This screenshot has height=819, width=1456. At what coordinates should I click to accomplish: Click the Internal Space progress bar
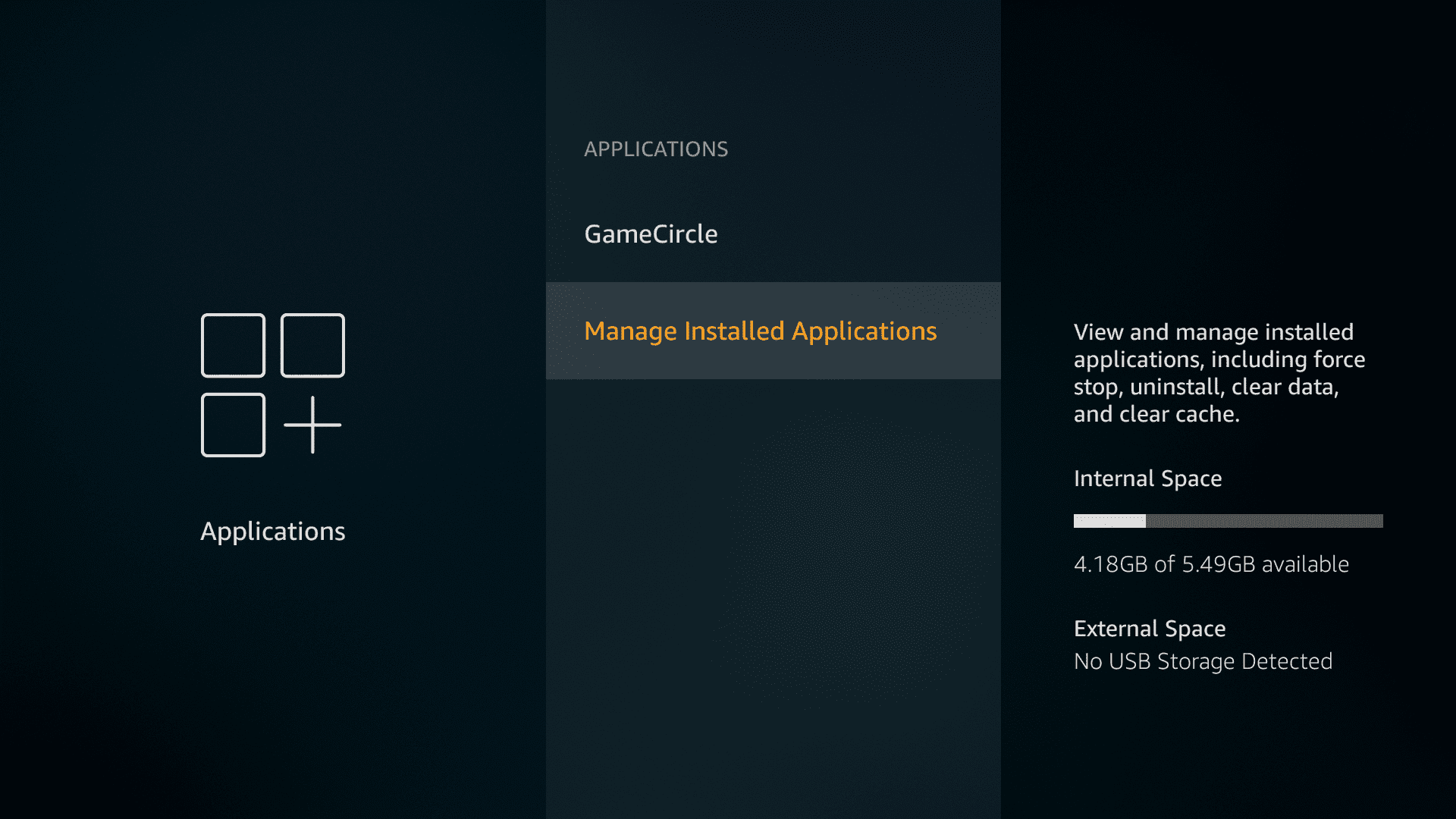coord(1227,521)
